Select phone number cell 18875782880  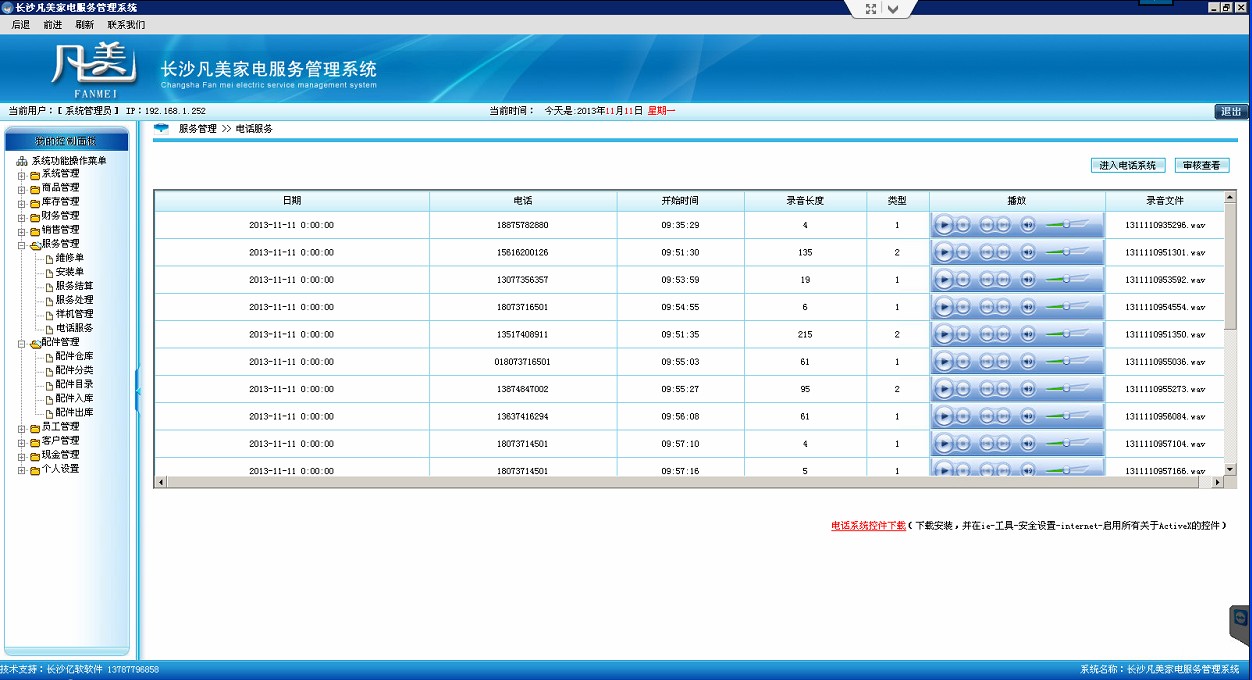523,225
